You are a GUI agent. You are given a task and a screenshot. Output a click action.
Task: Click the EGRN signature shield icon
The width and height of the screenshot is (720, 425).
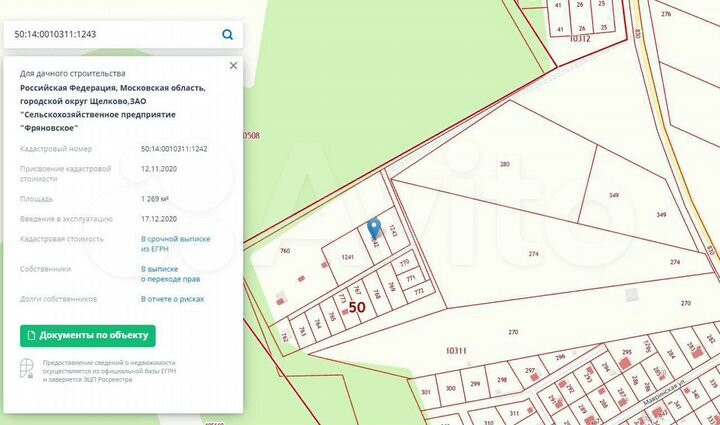point(27,368)
